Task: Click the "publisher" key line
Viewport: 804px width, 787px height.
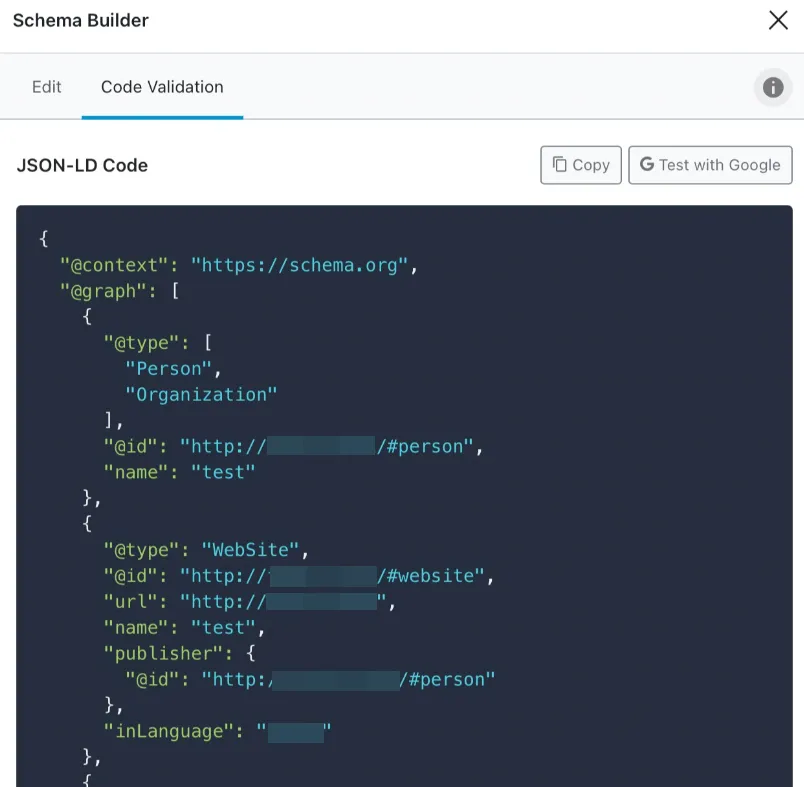Action: click(179, 653)
